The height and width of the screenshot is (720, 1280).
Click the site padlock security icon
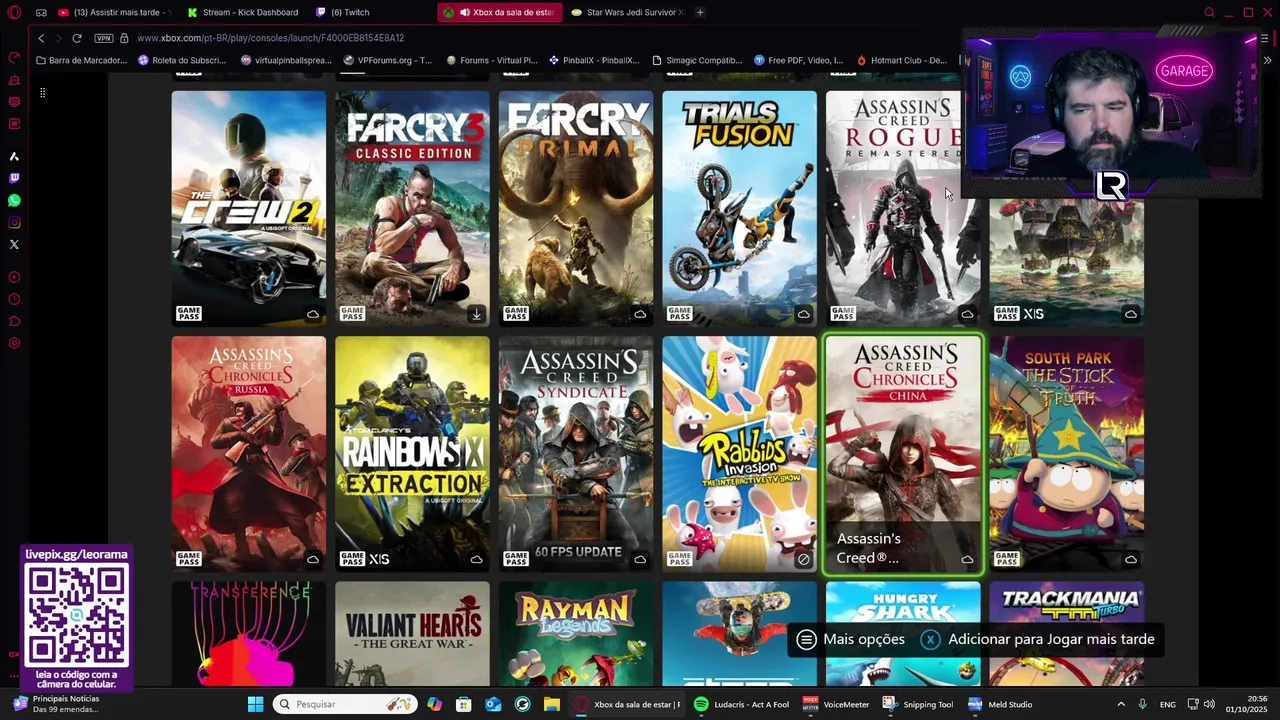(124, 38)
